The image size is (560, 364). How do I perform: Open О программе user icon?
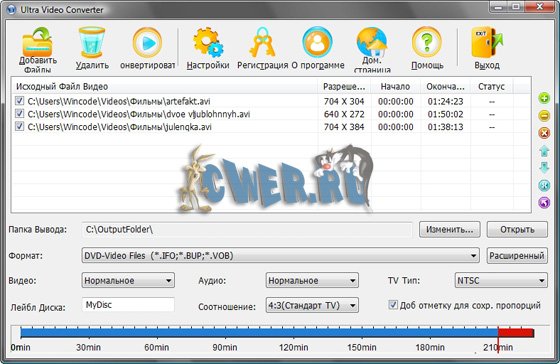pyautogui.click(x=317, y=42)
